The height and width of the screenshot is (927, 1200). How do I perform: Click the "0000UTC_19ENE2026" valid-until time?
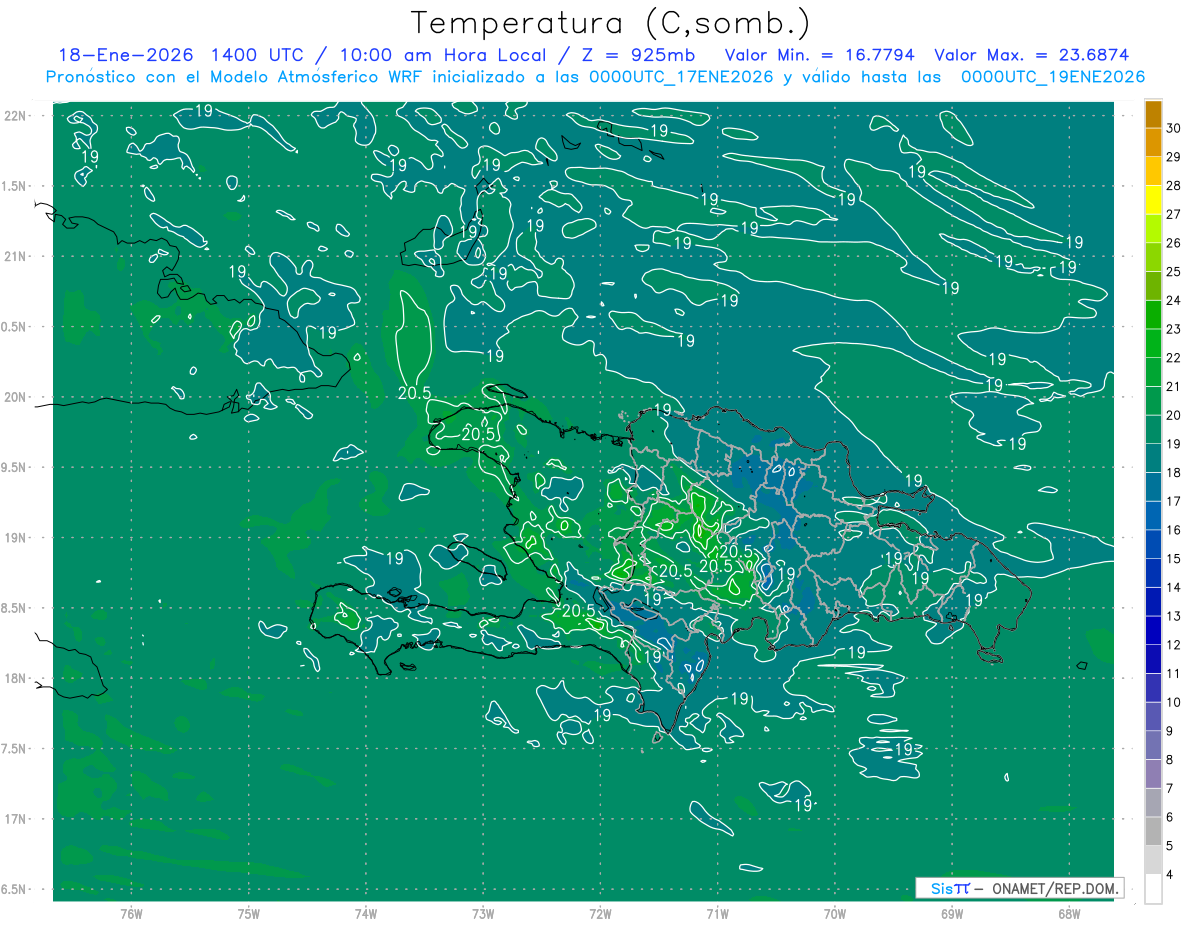click(1052, 77)
